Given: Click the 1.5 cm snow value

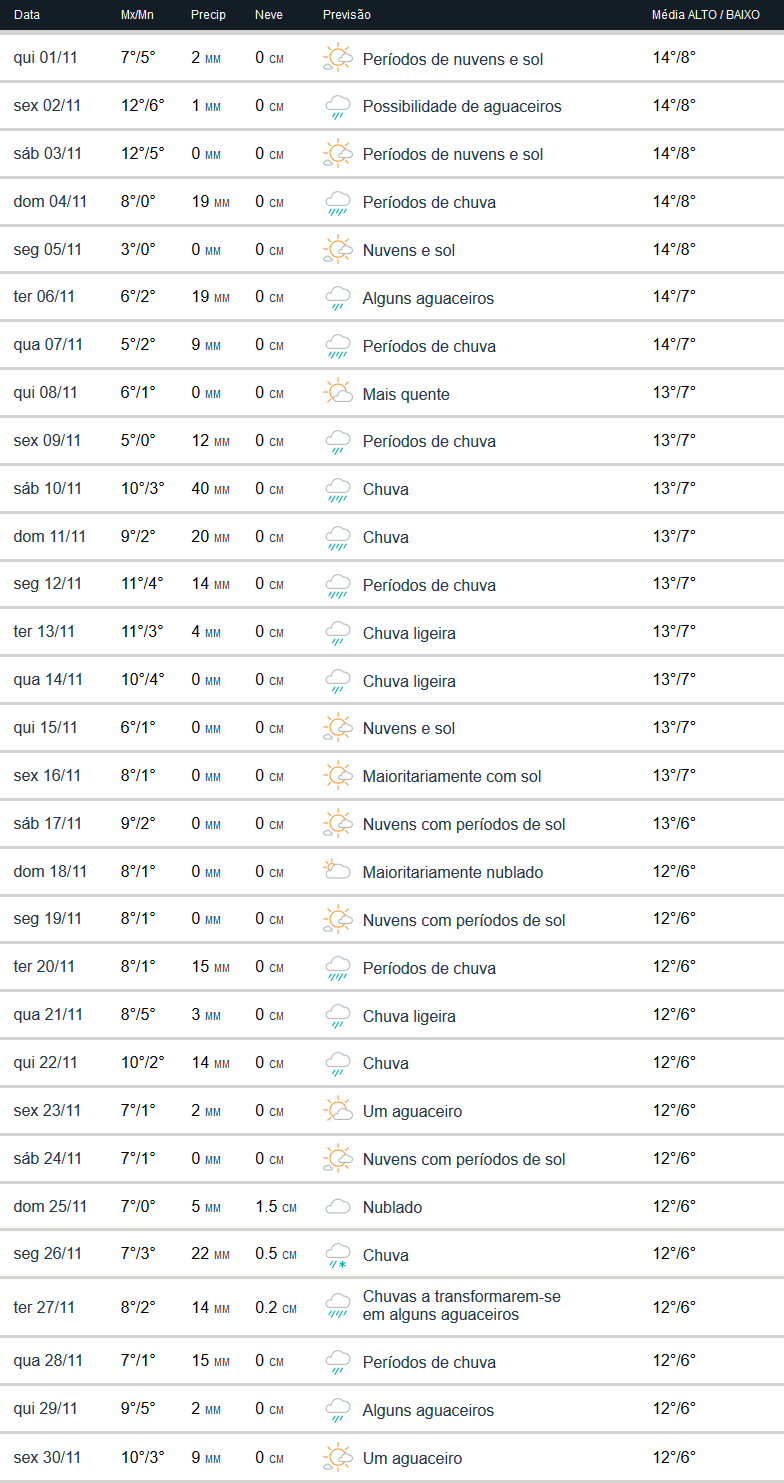Looking at the screenshot, I should point(275,1207).
